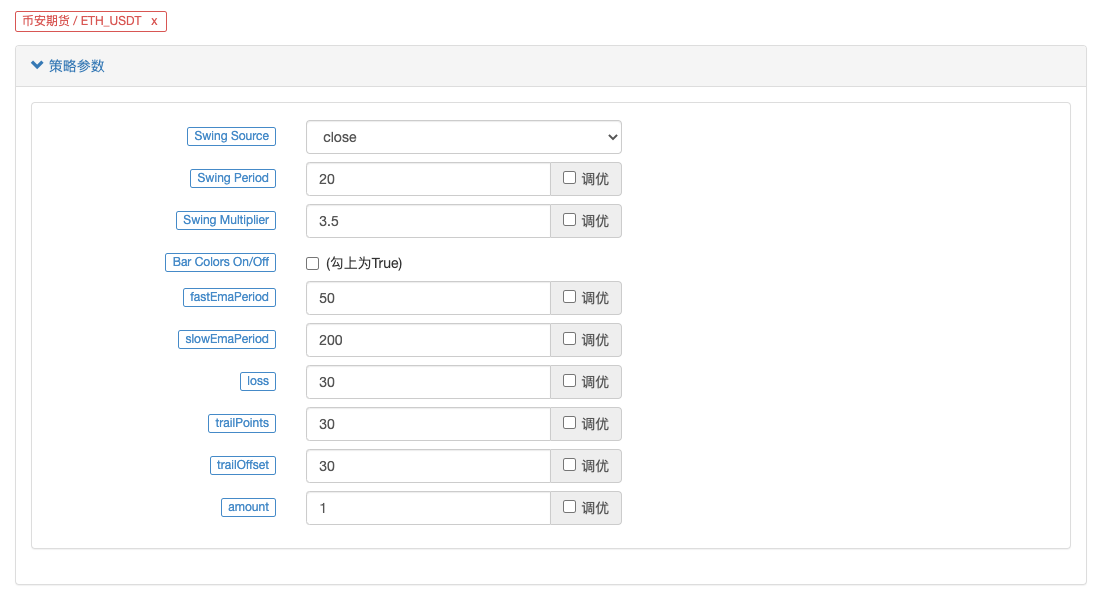Collapse the 策略参数 panel chevron

(37, 65)
